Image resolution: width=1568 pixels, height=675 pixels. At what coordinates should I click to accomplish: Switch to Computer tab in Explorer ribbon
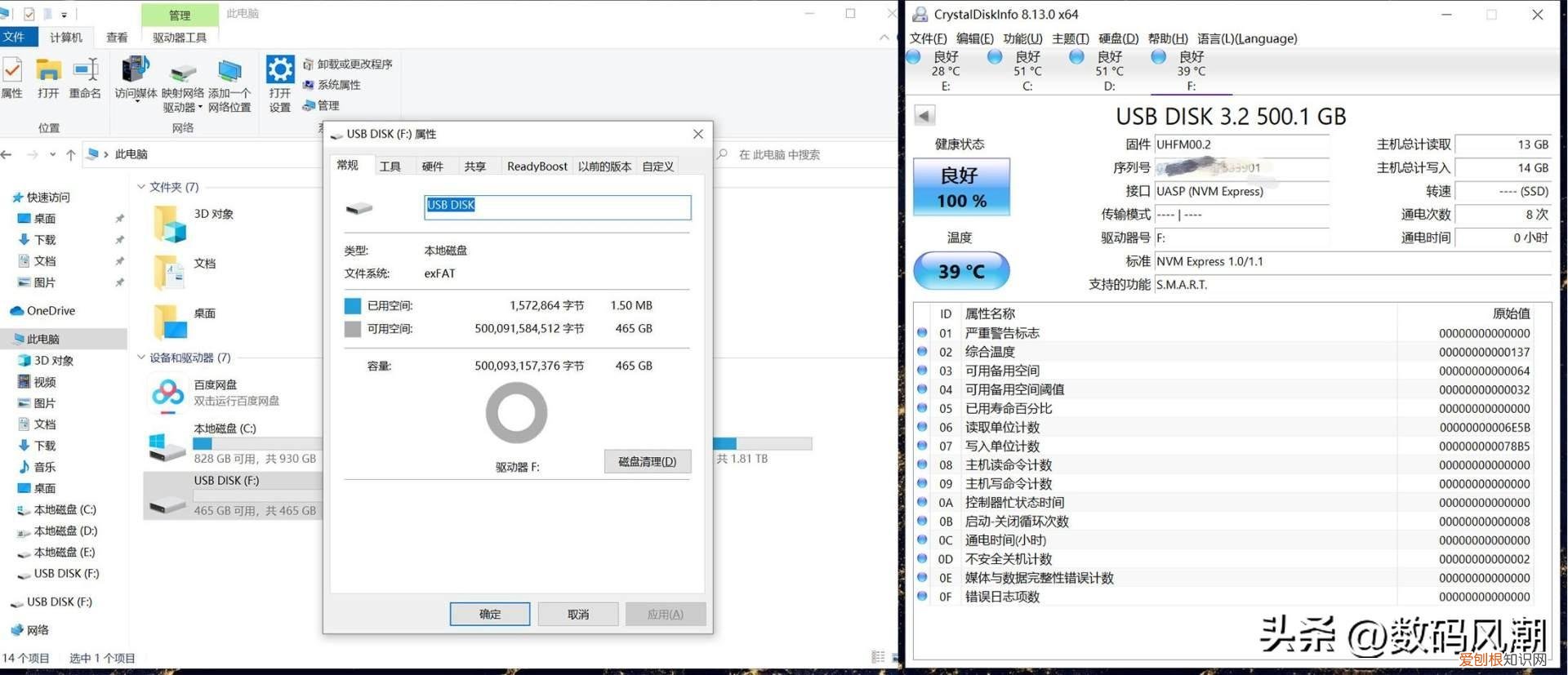(66, 38)
